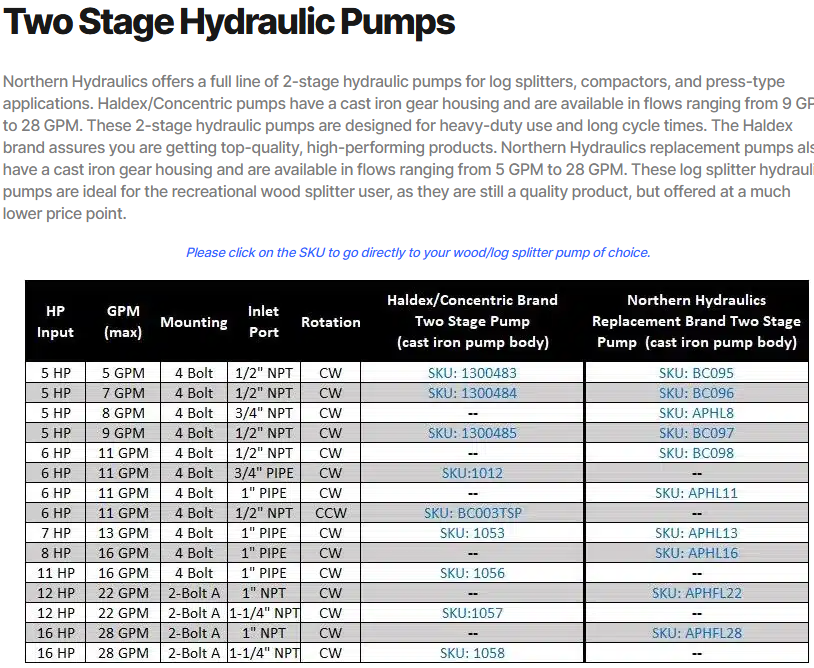Follow the SKU: APHL13 link
814x668 pixels.
tap(696, 533)
